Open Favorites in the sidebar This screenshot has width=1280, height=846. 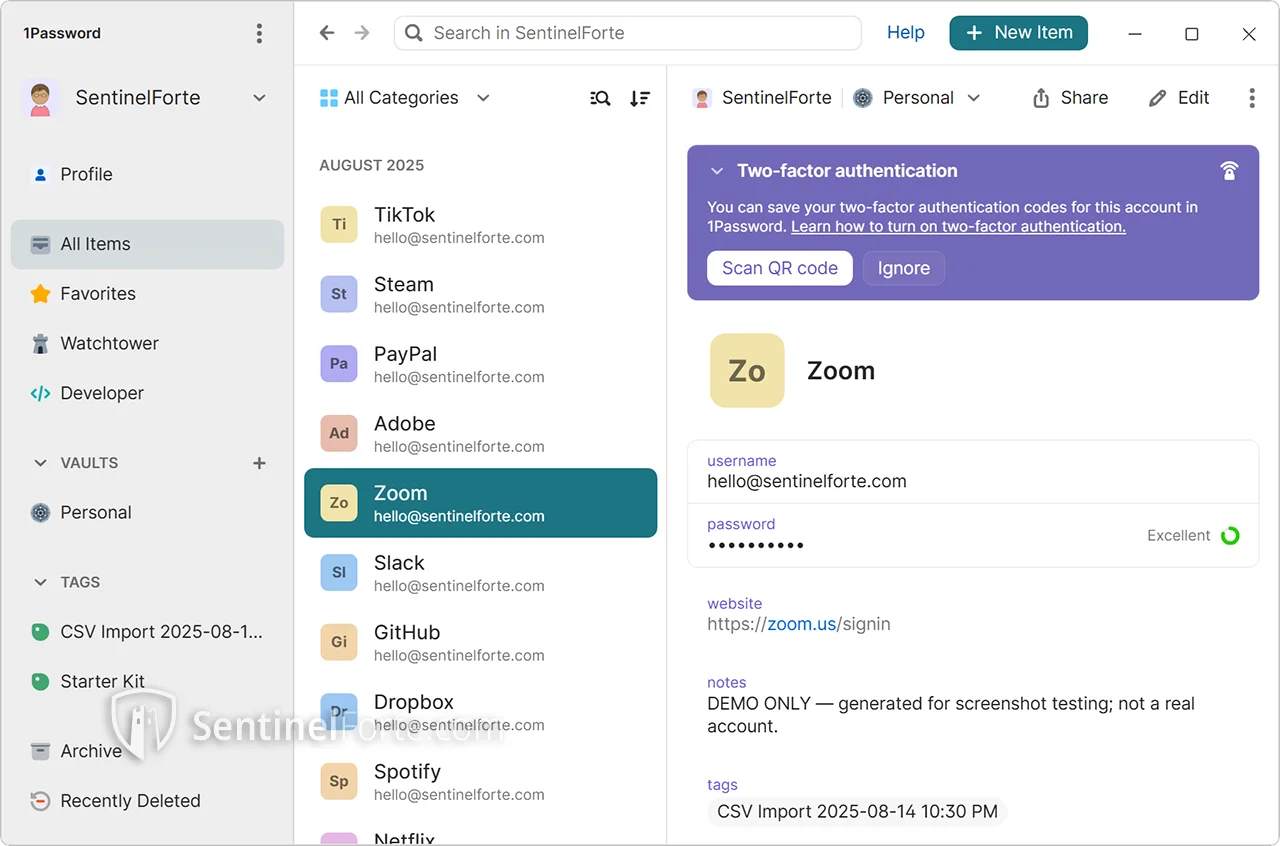[x=147, y=294]
